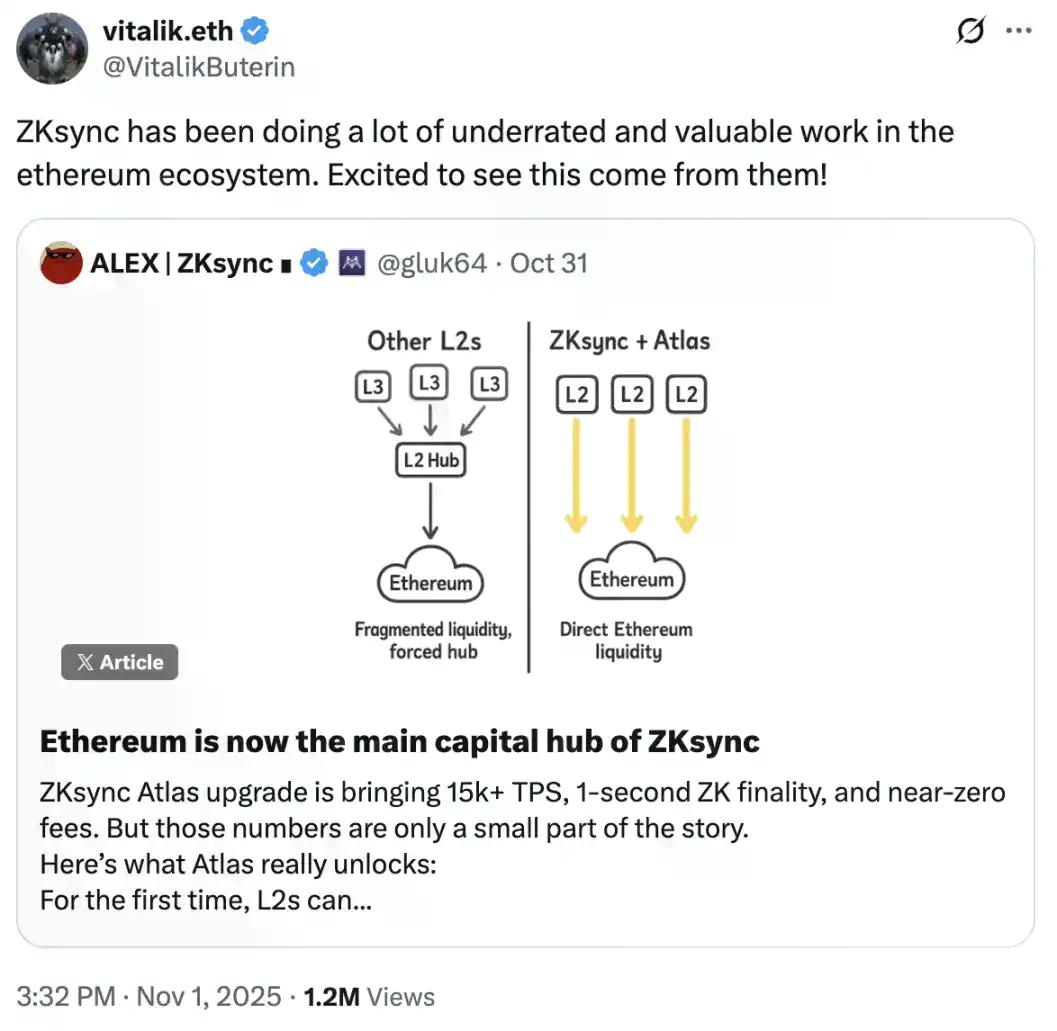Click the quoted ALEX | ZKsync display name
This screenshot has height=1031, width=1057.
point(178,263)
